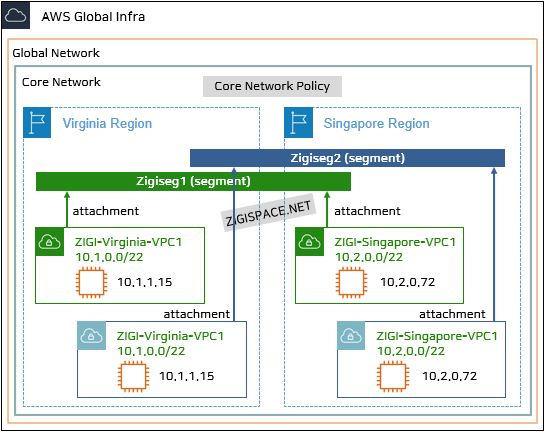The height and width of the screenshot is (432, 545).
Task: Click IP "10.1.1.15" in blue-bordered Virginia VPC
Action: tap(187, 376)
